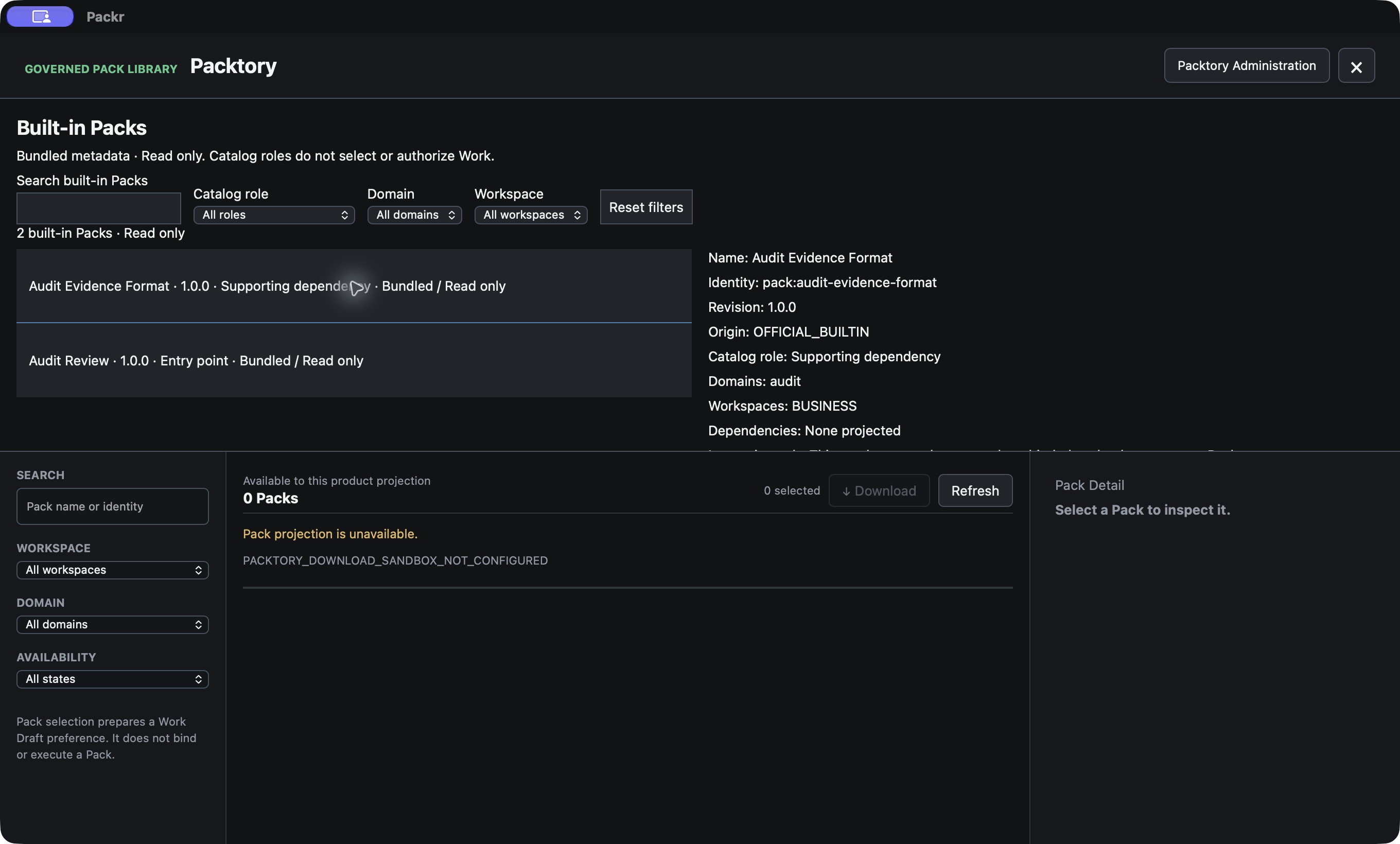Click Pack projection is unavailable message
The height and width of the screenshot is (844, 1400).
[x=330, y=535]
